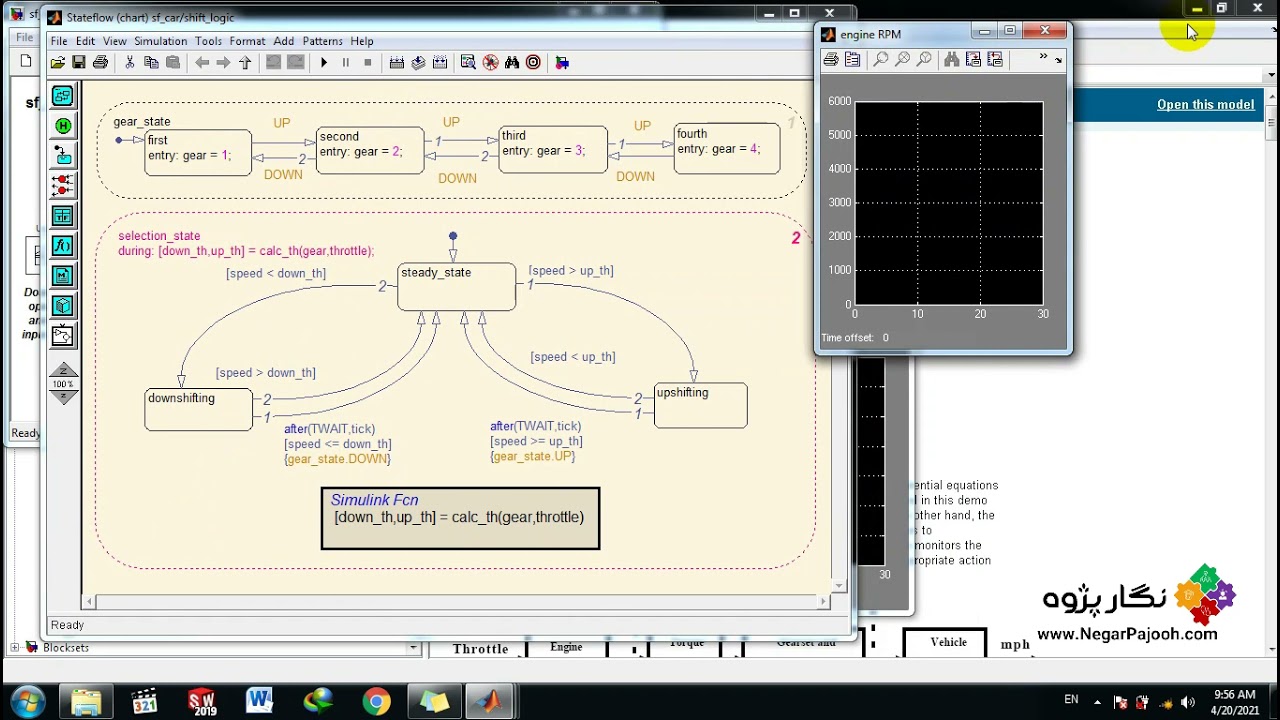
Task: Print the engine RPM scope
Action: (x=831, y=60)
